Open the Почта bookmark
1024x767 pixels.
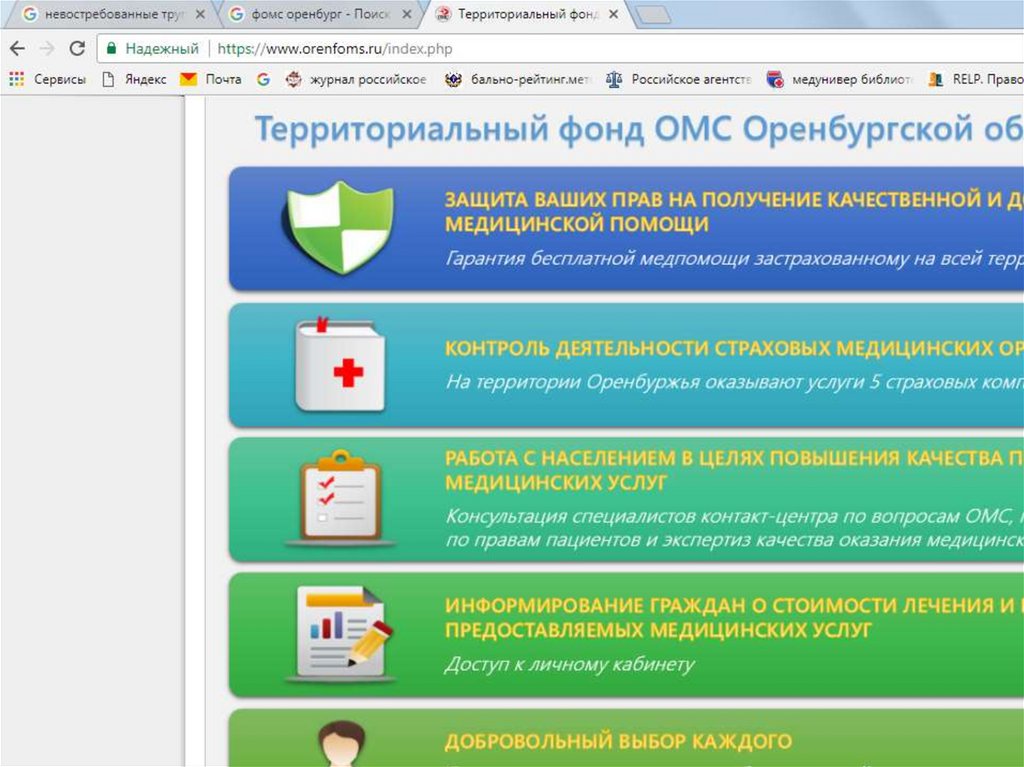[x=210, y=79]
